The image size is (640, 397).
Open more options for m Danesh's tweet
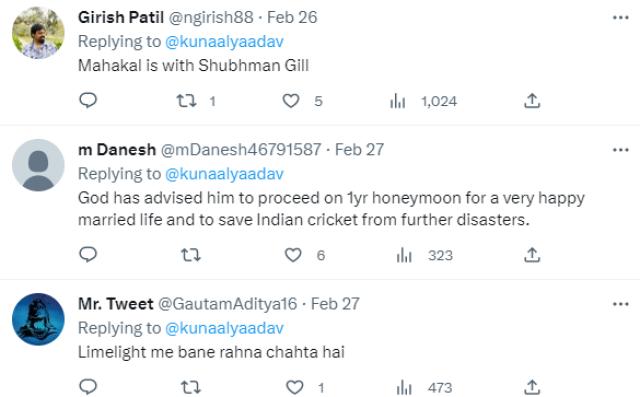tap(620, 150)
